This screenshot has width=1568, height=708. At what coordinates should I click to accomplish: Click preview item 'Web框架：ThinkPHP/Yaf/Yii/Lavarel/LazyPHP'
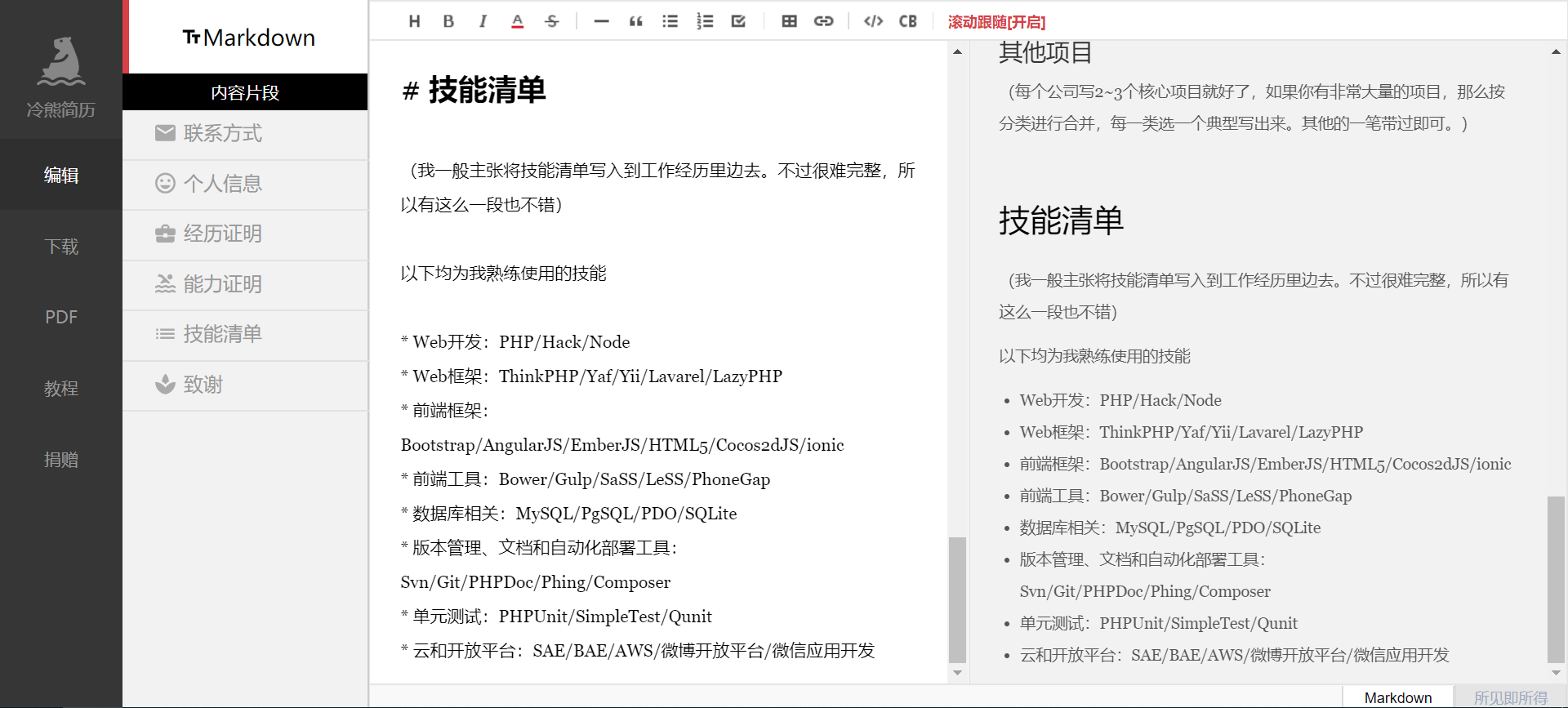tap(1192, 432)
